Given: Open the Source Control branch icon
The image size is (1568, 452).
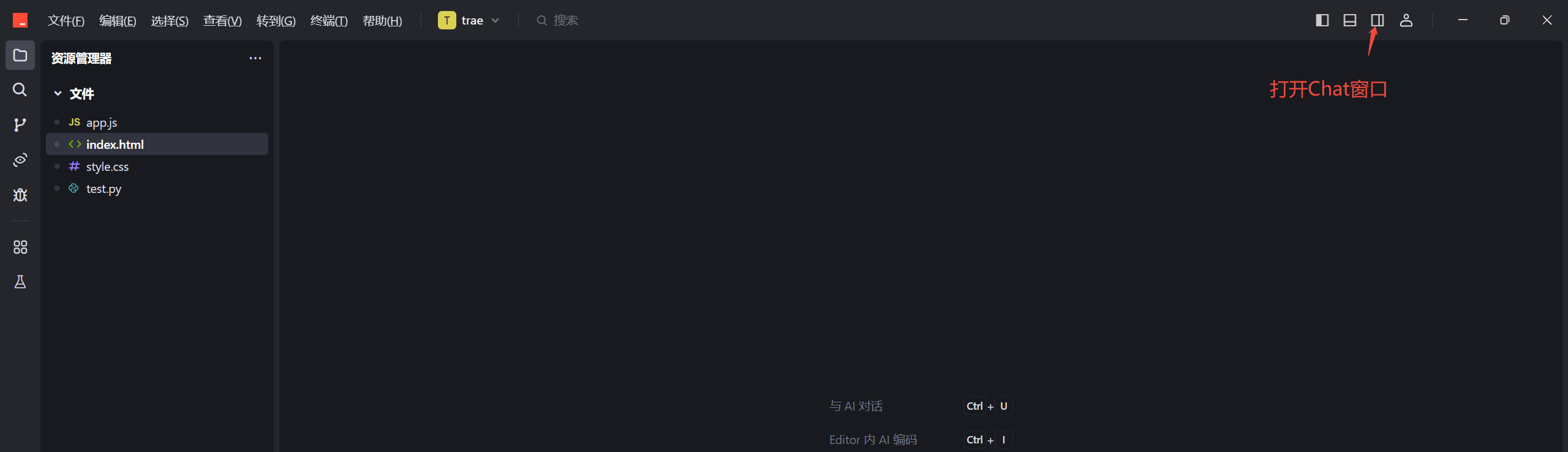Looking at the screenshot, I should (x=20, y=125).
